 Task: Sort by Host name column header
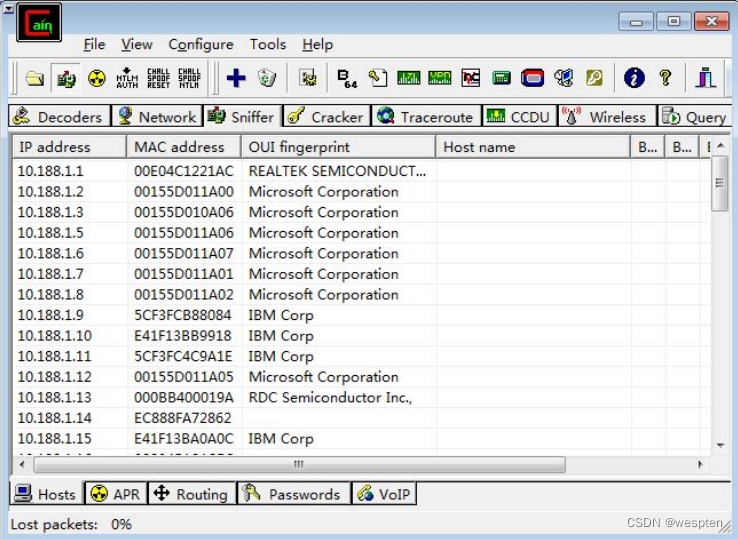tap(533, 147)
